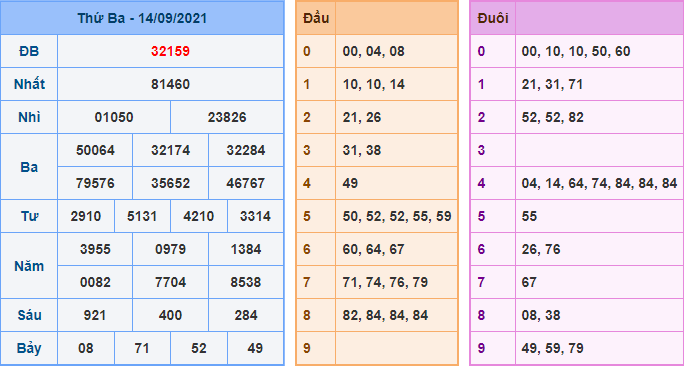This screenshot has width=684, height=366.
Task: Click the 'Nhì' row label
Action: pos(29,117)
